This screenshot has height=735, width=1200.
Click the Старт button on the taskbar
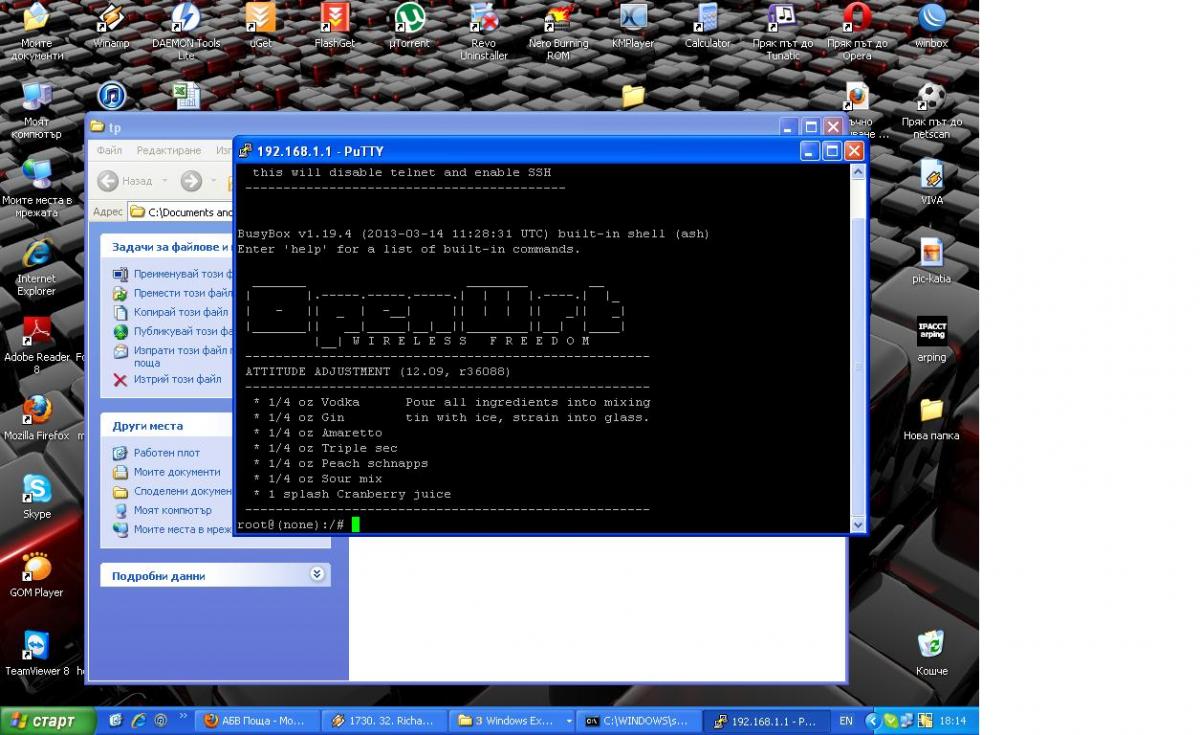pyautogui.click(x=48, y=721)
